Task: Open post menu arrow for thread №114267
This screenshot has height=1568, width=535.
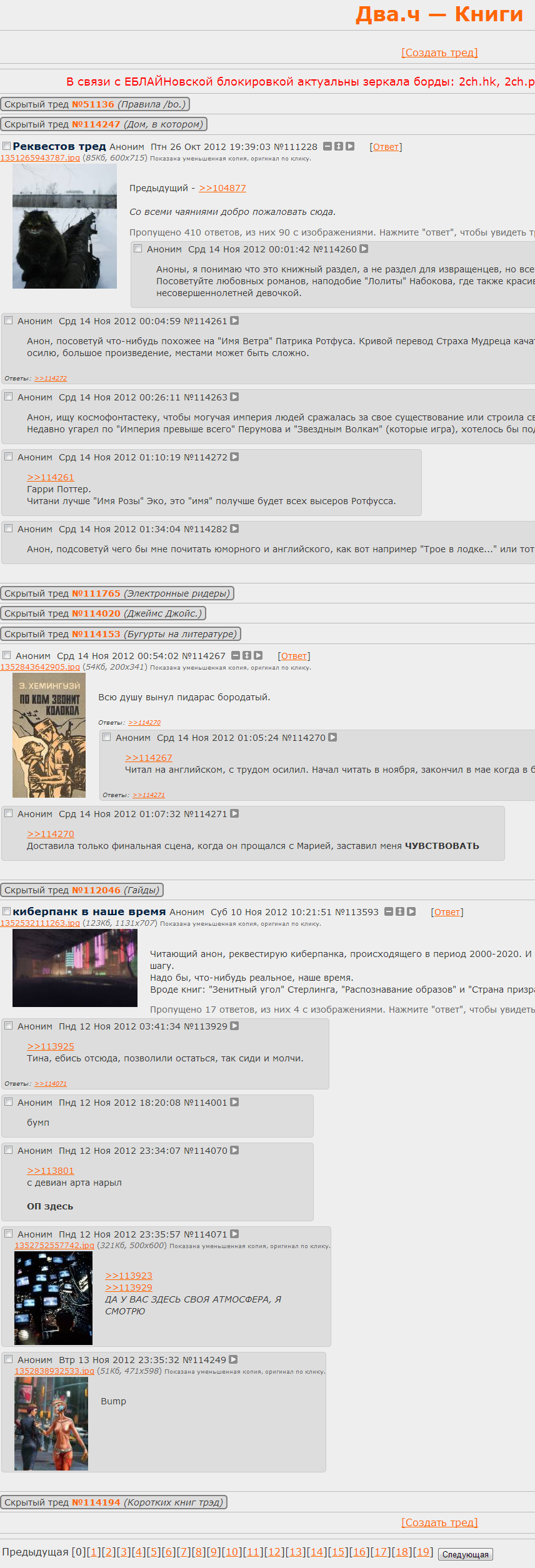Action: [x=258, y=655]
